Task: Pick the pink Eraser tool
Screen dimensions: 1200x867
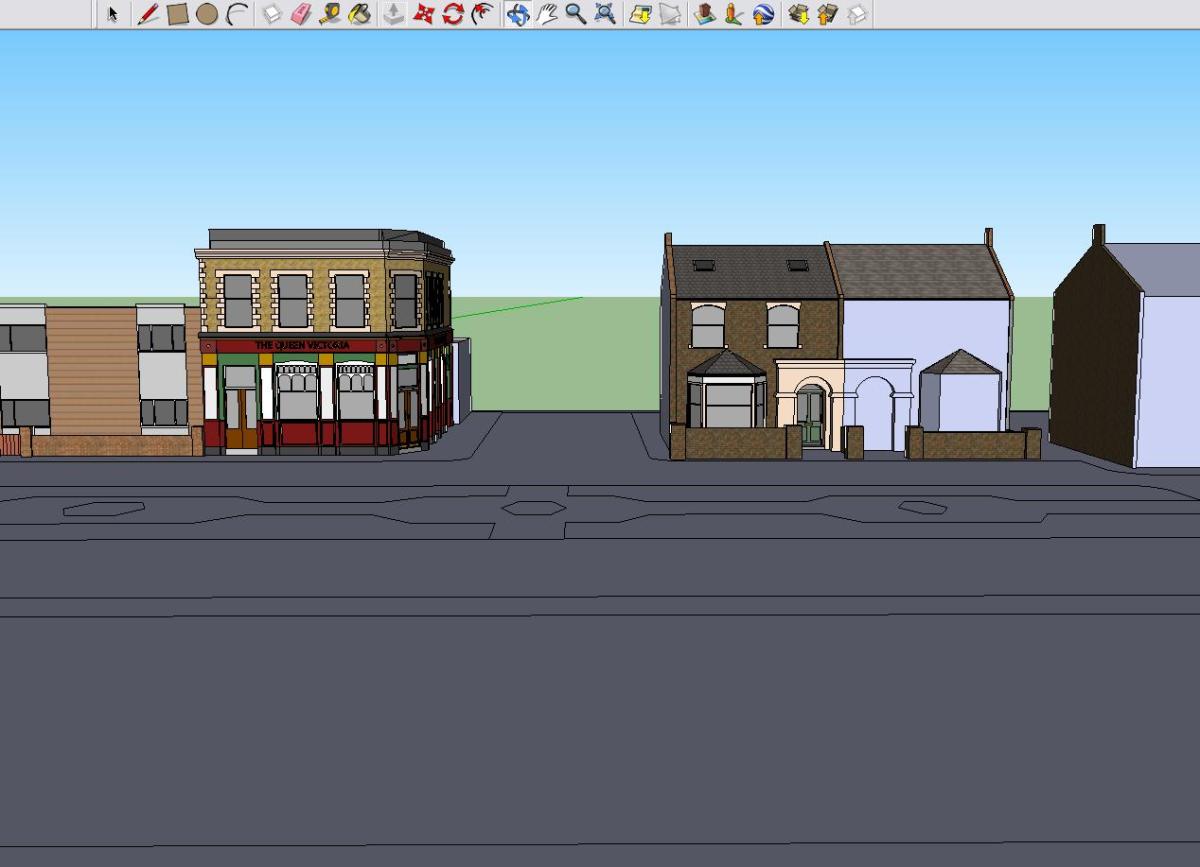Action: (301, 14)
